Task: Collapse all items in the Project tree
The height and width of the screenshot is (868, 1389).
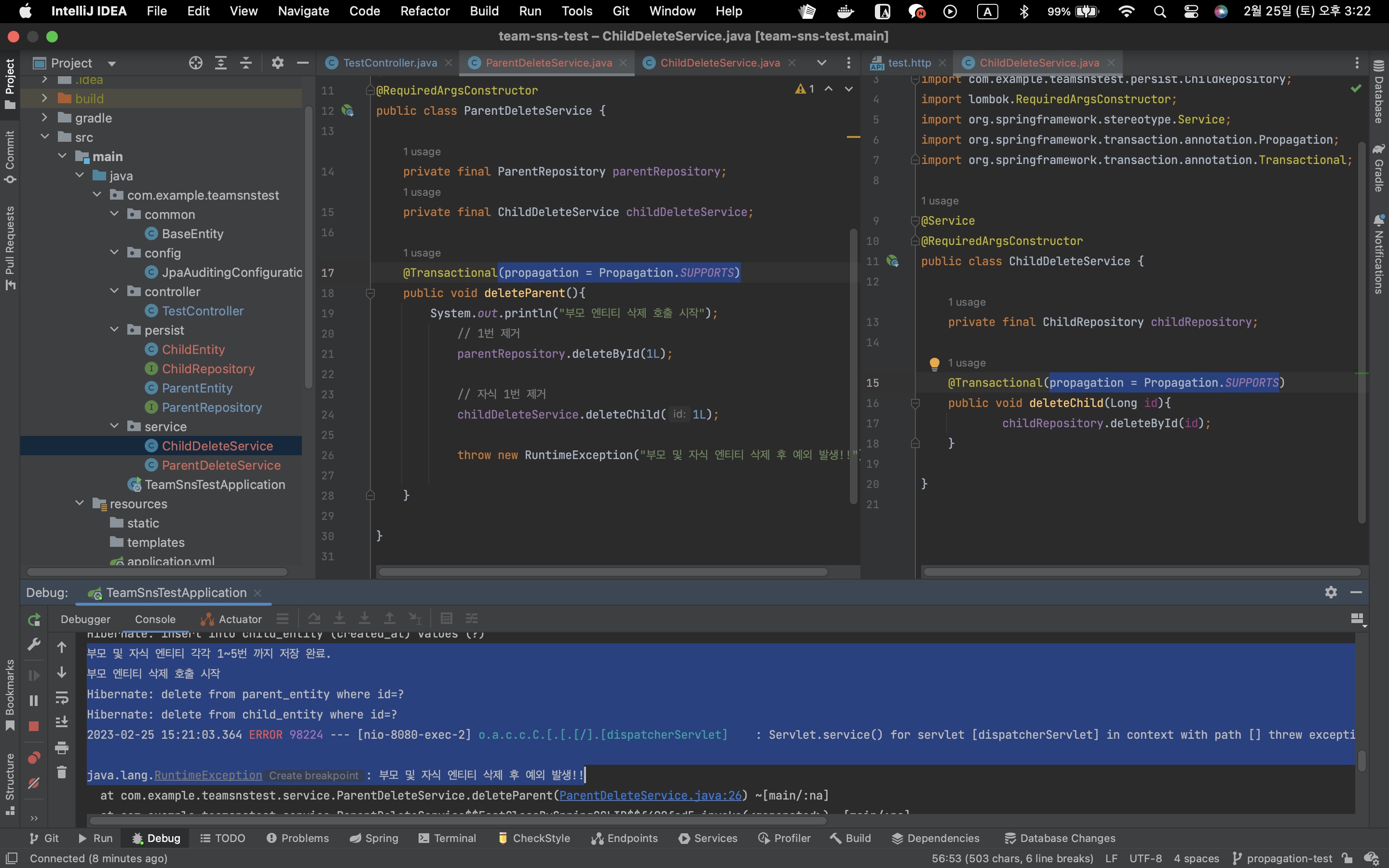Action: pos(245,63)
